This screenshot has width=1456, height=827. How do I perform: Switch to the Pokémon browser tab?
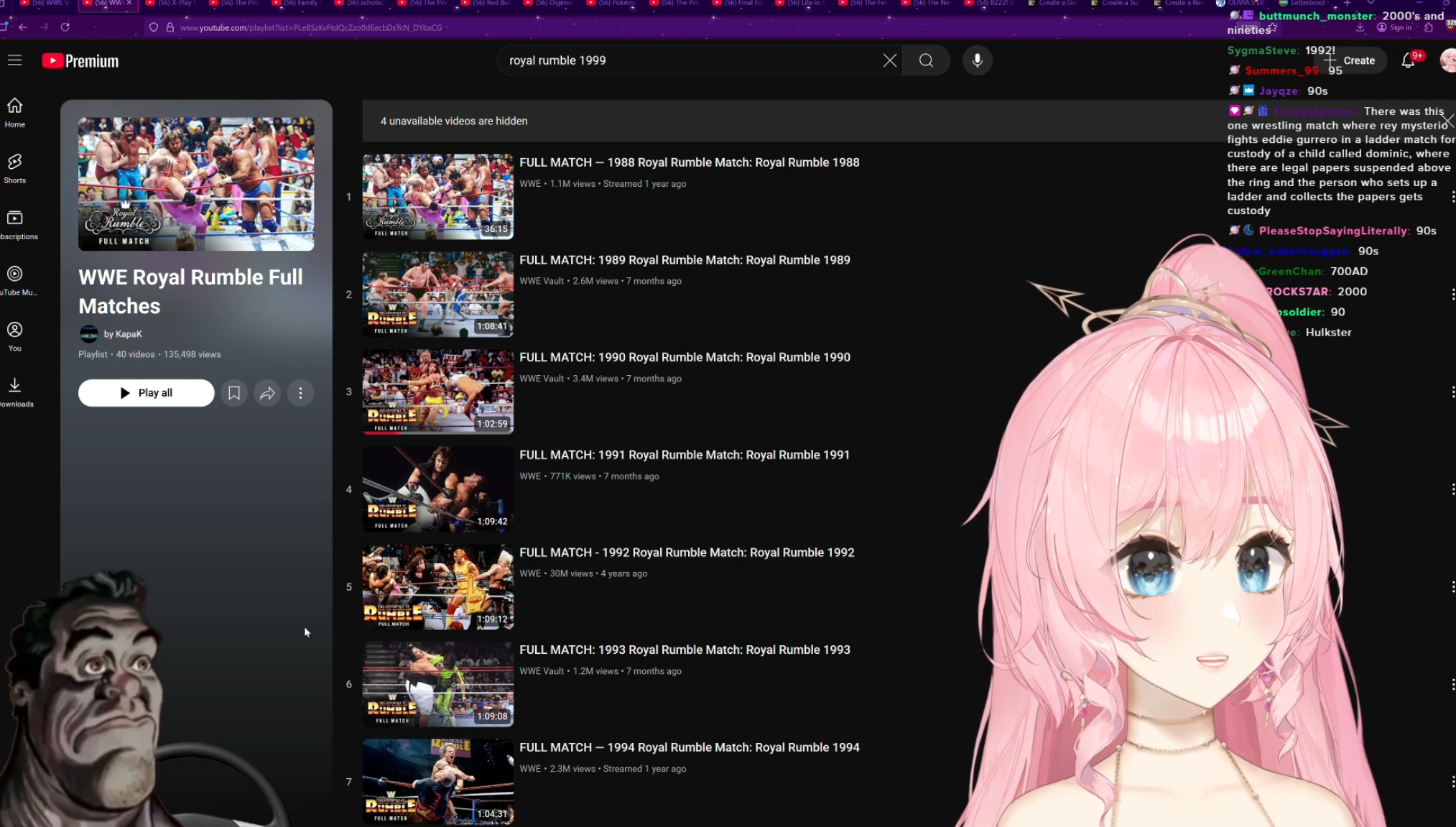tap(611, 3)
